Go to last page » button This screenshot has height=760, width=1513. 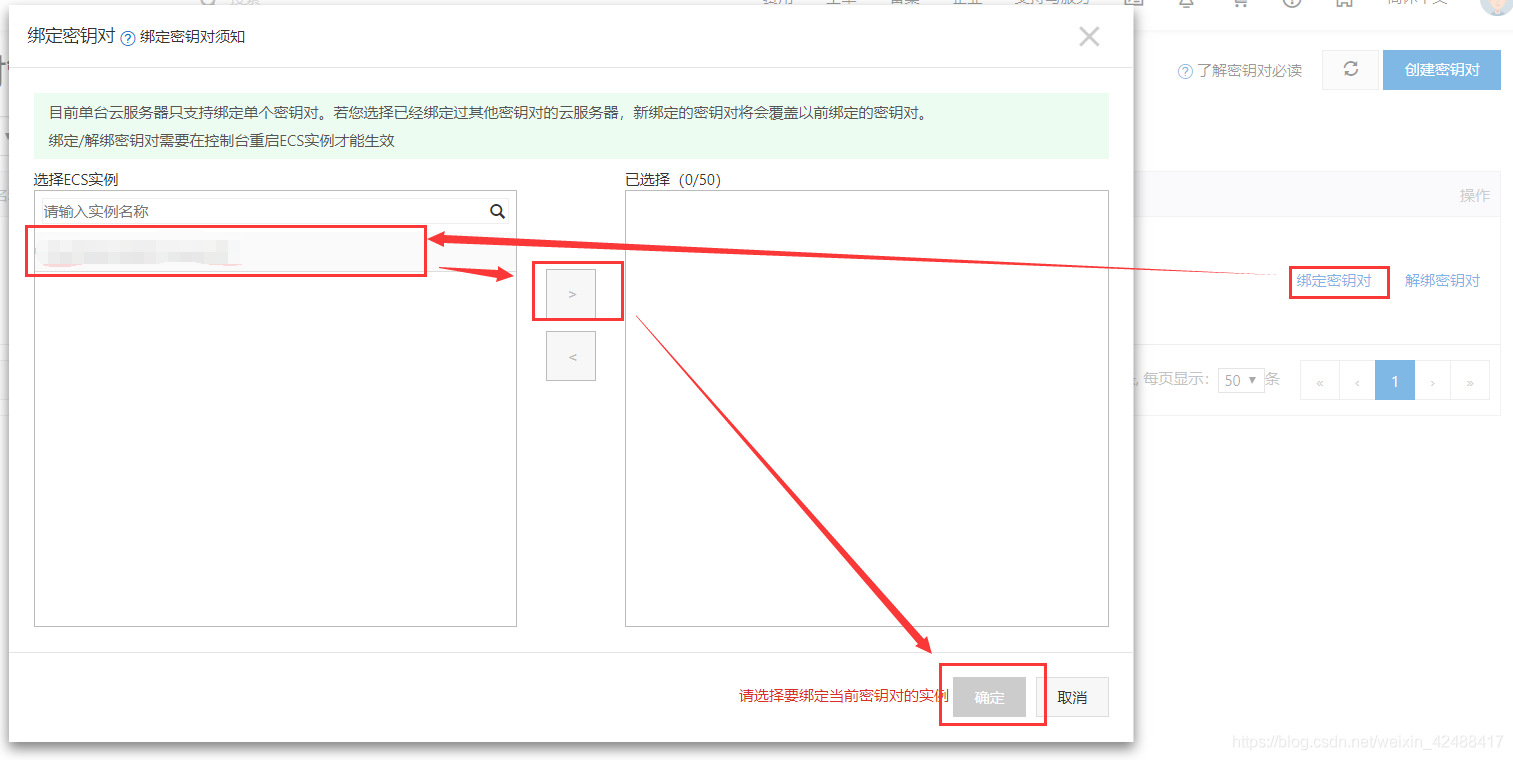click(x=1470, y=381)
